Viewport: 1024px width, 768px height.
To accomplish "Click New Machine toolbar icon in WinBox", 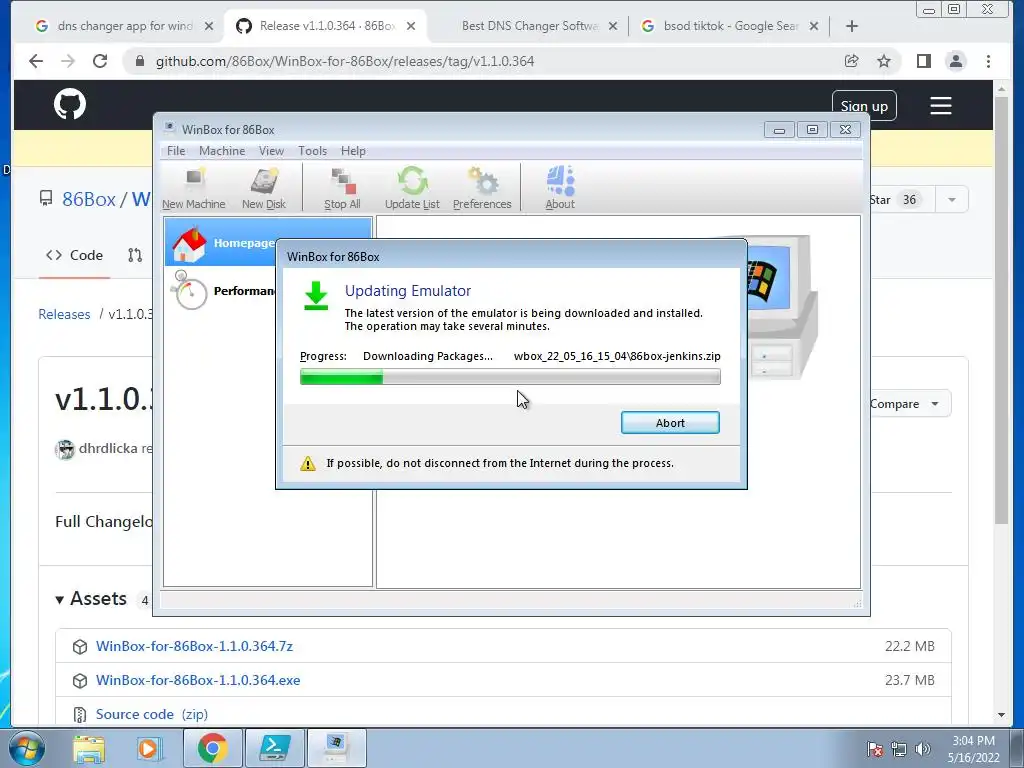I will click(193, 187).
